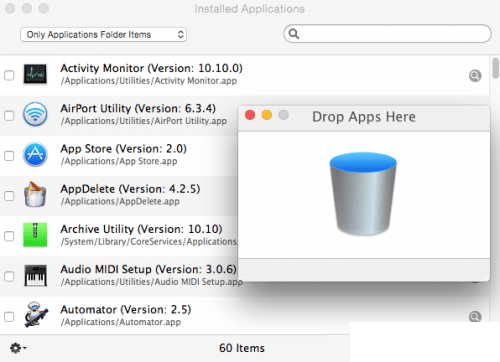Select Audio MIDI Setup (Version: 3.0.6) title
This screenshot has width=500, height=362.
tap(148, 269)
